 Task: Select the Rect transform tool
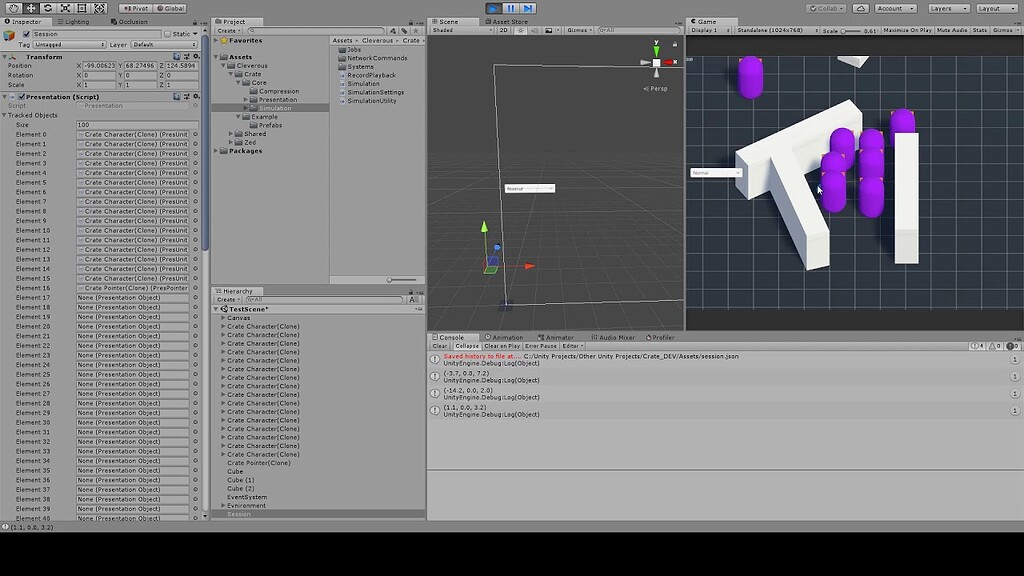[x=82, y=8]
